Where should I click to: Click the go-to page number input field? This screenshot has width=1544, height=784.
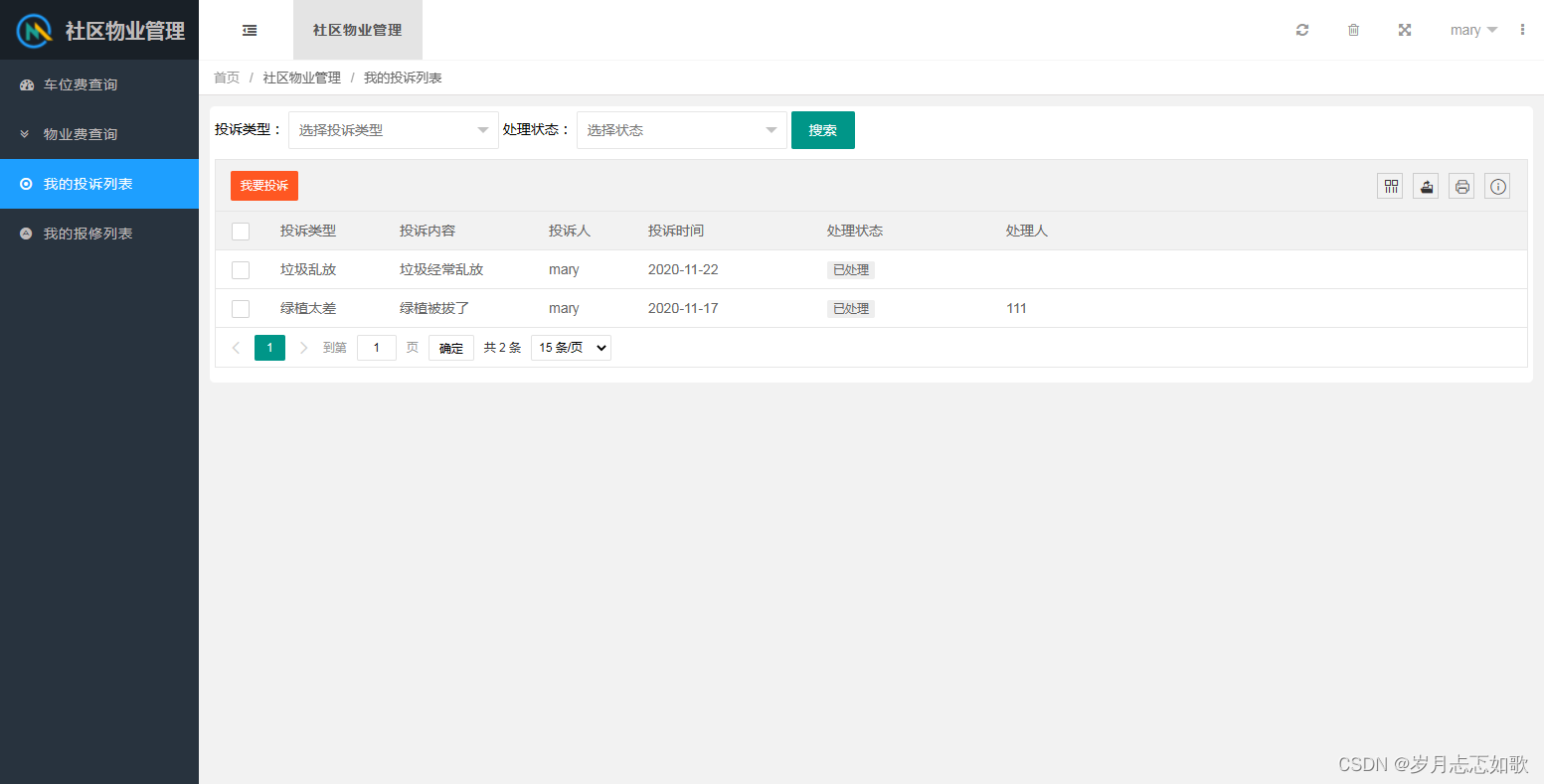[x=377, y=348]
